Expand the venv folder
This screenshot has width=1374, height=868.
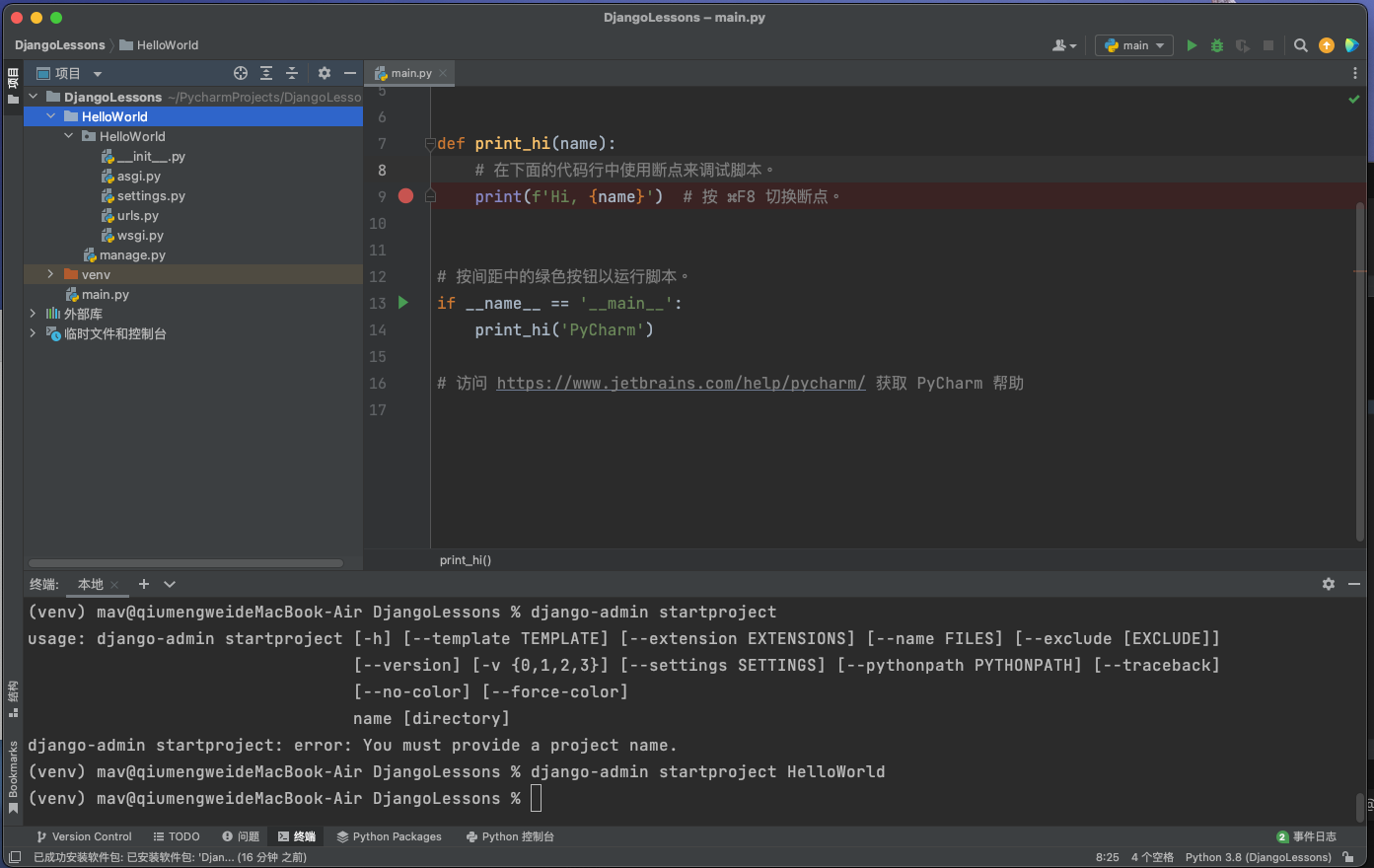50,274
